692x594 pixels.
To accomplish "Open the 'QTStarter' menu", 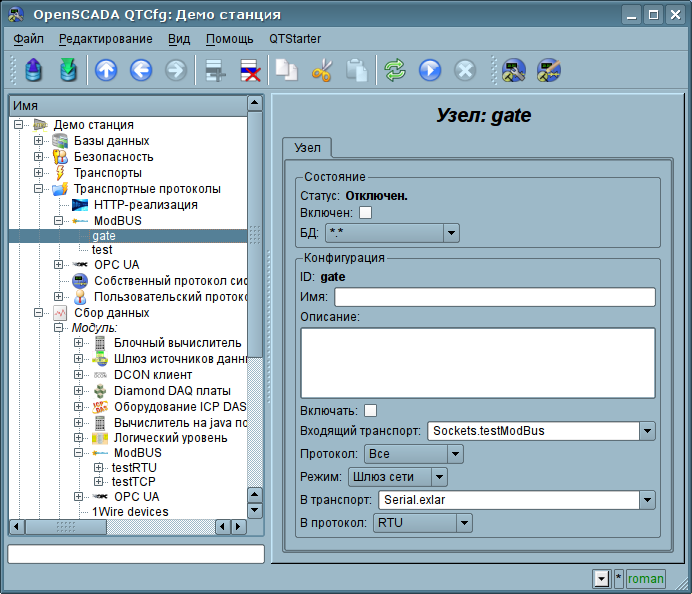I will [x=295, y=39].
